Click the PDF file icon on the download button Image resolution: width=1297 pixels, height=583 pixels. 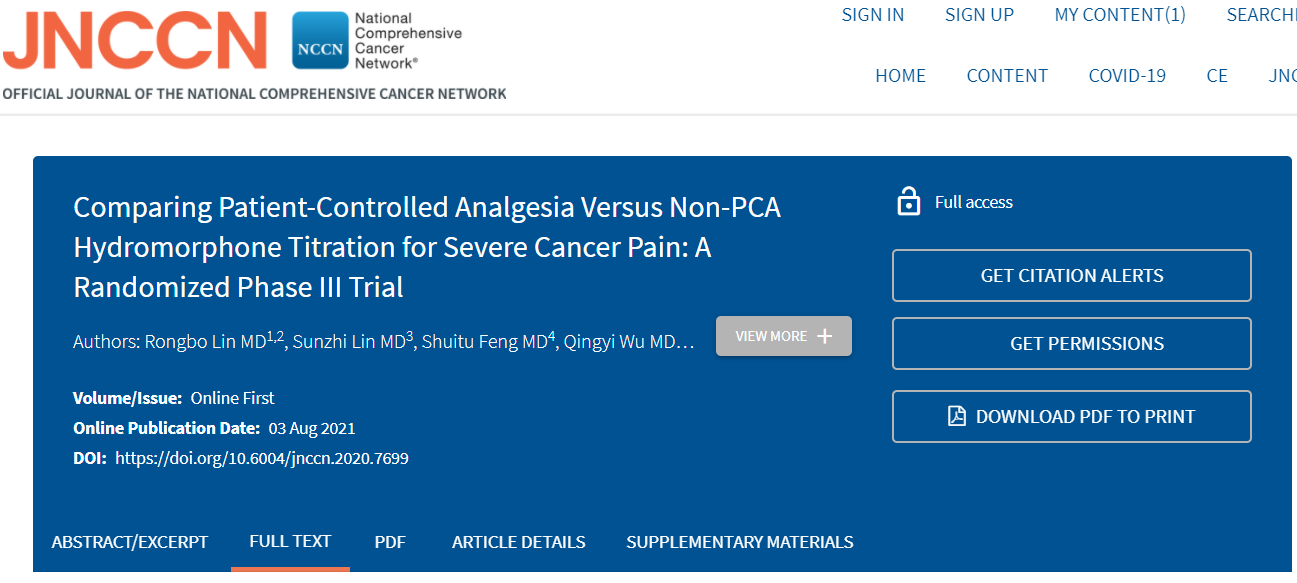click(957, 416)
